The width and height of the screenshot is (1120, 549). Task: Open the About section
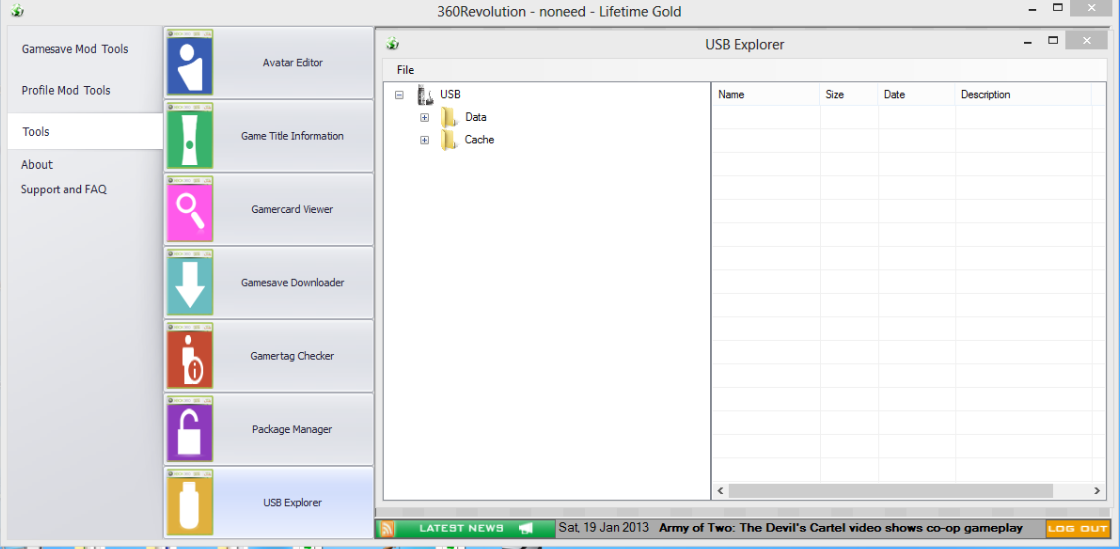click(37, 165)
